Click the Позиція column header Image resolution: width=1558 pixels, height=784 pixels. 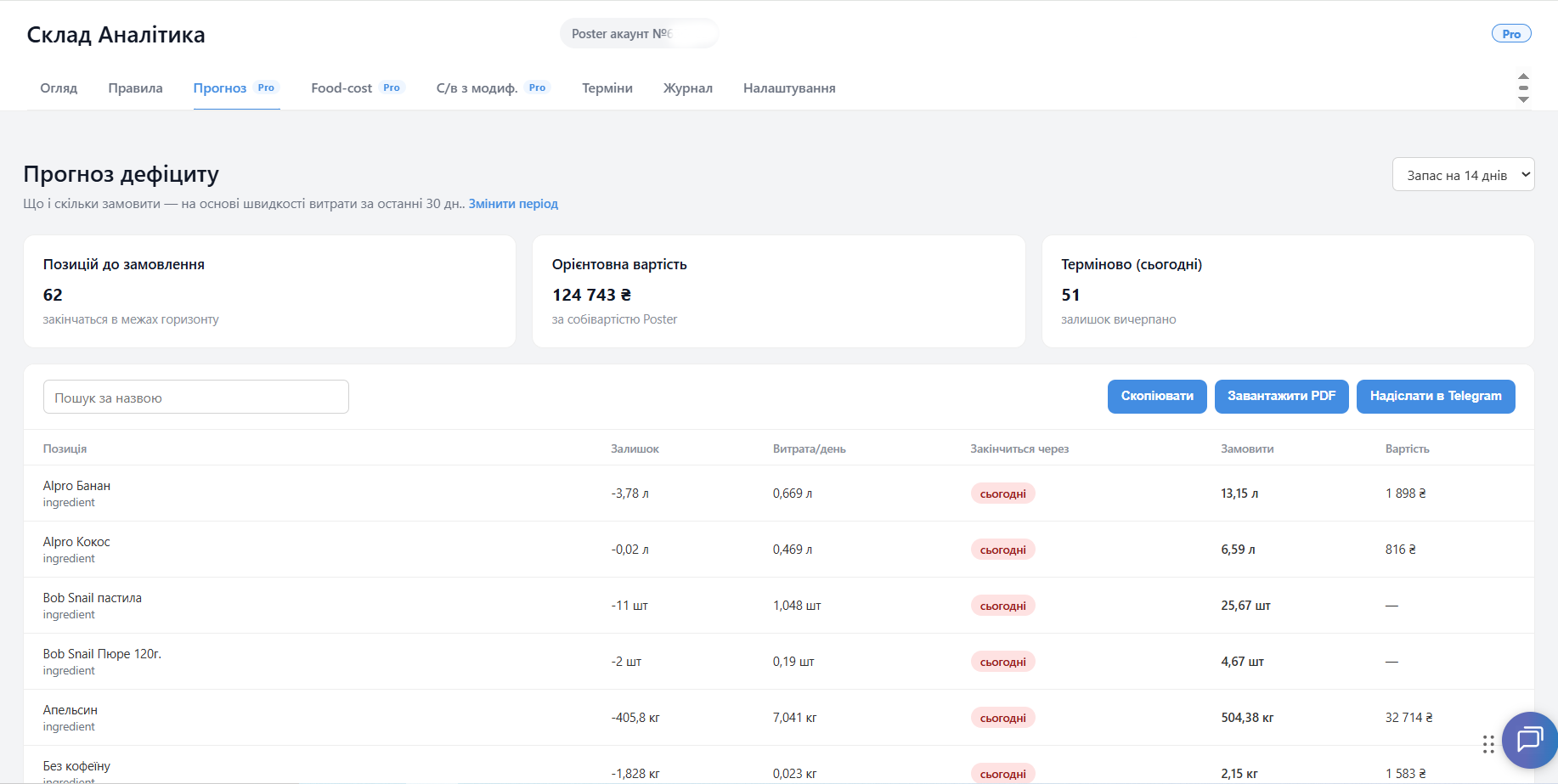pyautogui.click(x=65, y=448)
